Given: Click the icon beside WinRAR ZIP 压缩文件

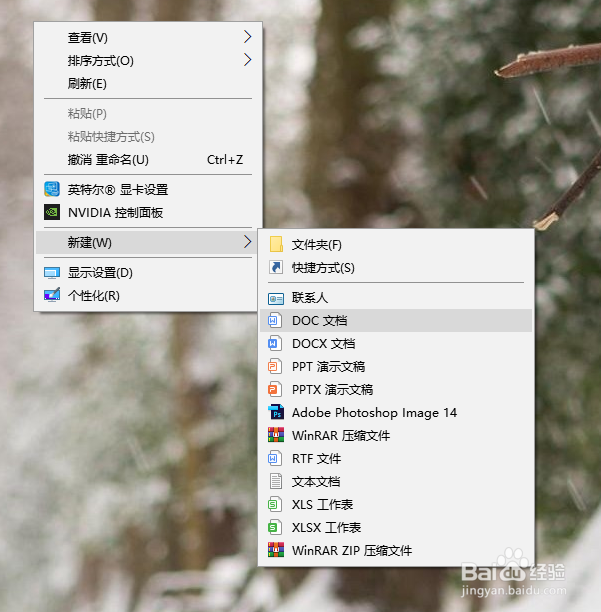Looking at the screenshot, I should (276, 550).
